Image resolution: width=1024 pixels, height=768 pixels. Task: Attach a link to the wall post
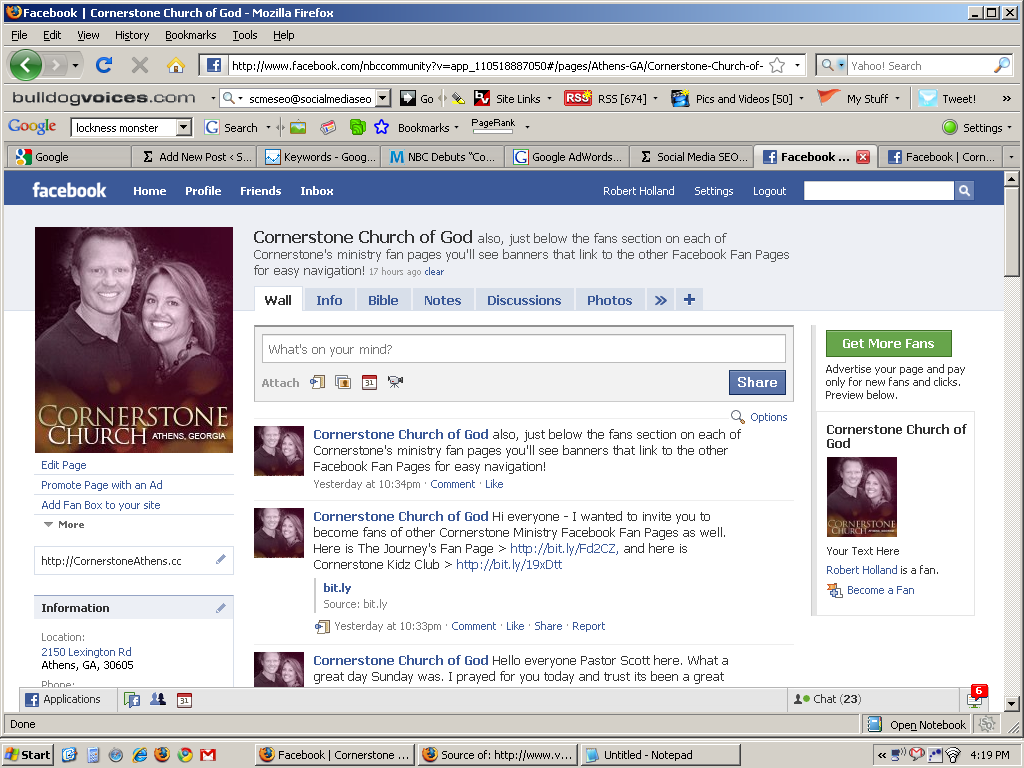[x=317, y=382]
